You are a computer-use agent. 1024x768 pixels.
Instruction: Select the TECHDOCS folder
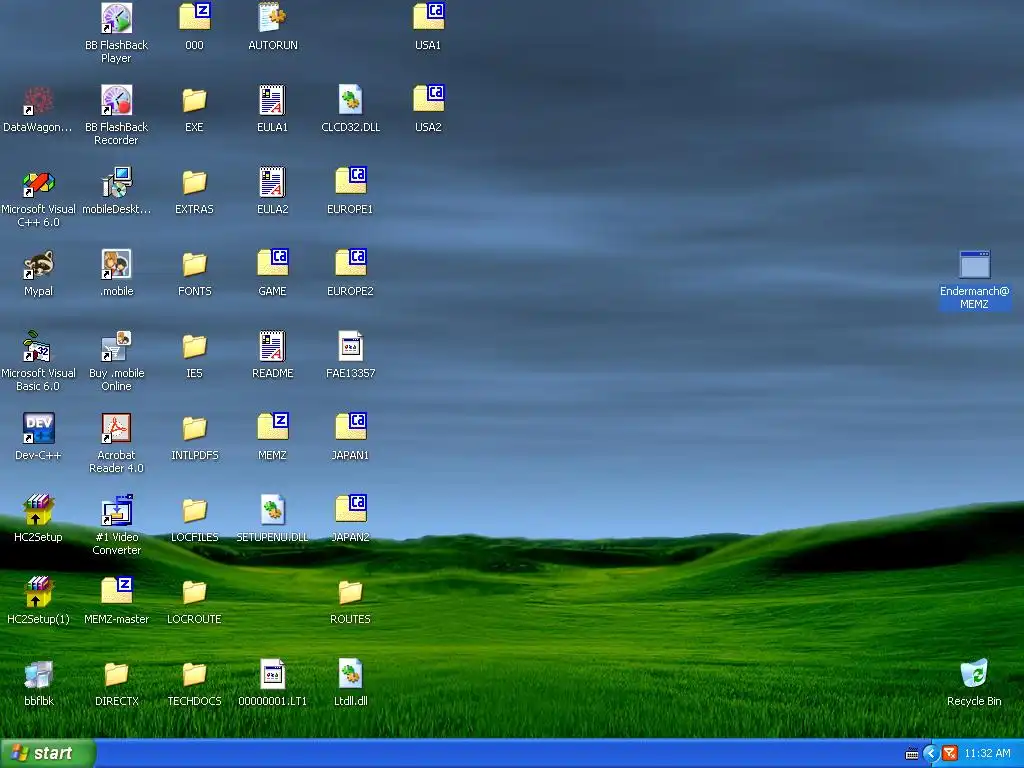click(194, 674)
